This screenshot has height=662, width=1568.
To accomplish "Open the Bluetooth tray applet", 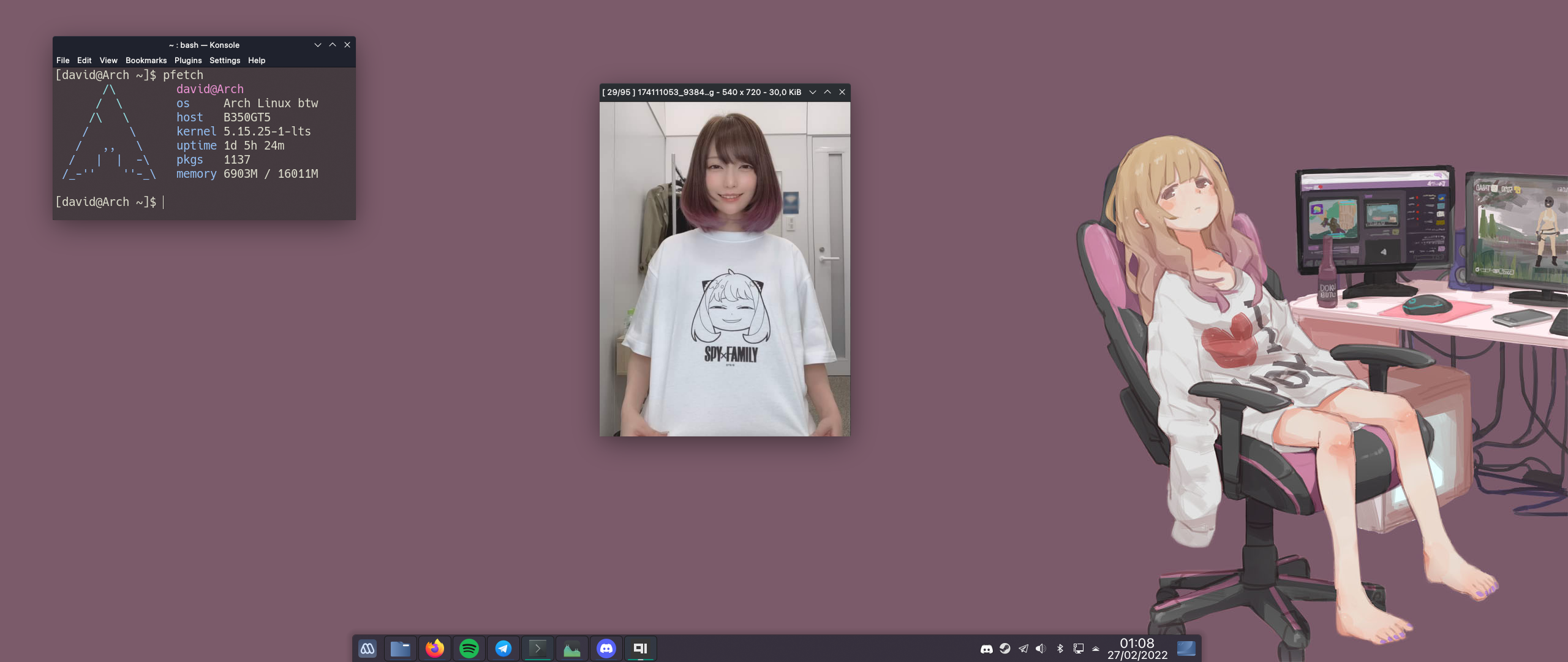I will click(x=1060, y=649).
